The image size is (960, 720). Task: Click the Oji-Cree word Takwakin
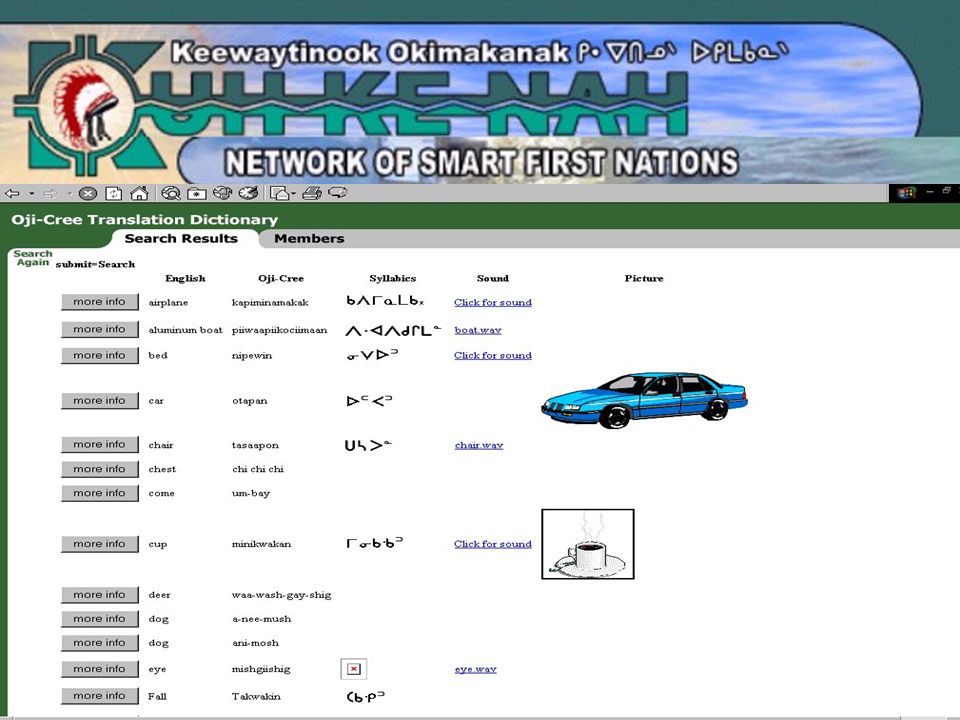point(256,696)
